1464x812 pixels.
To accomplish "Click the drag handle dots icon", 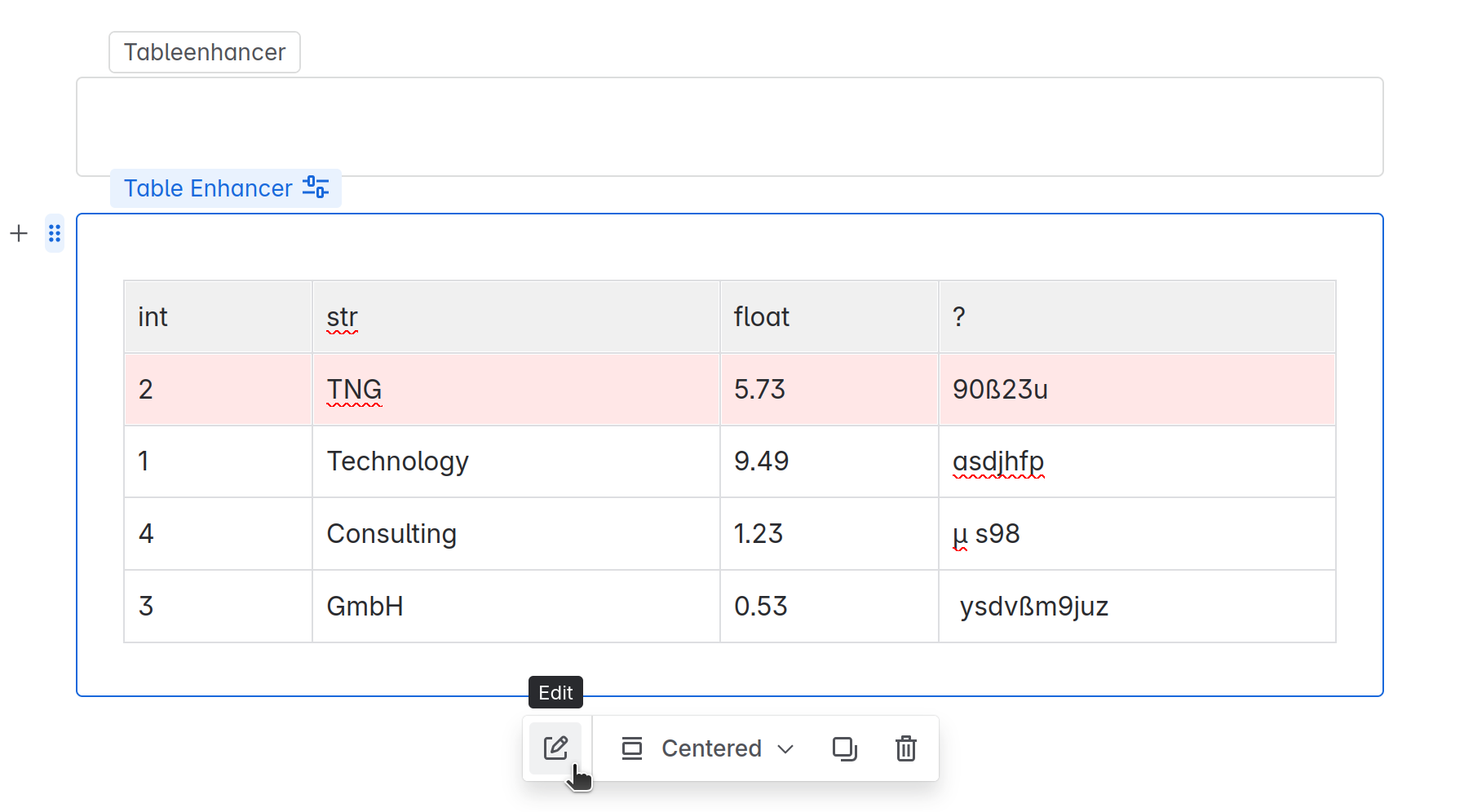I will (55, 234).
